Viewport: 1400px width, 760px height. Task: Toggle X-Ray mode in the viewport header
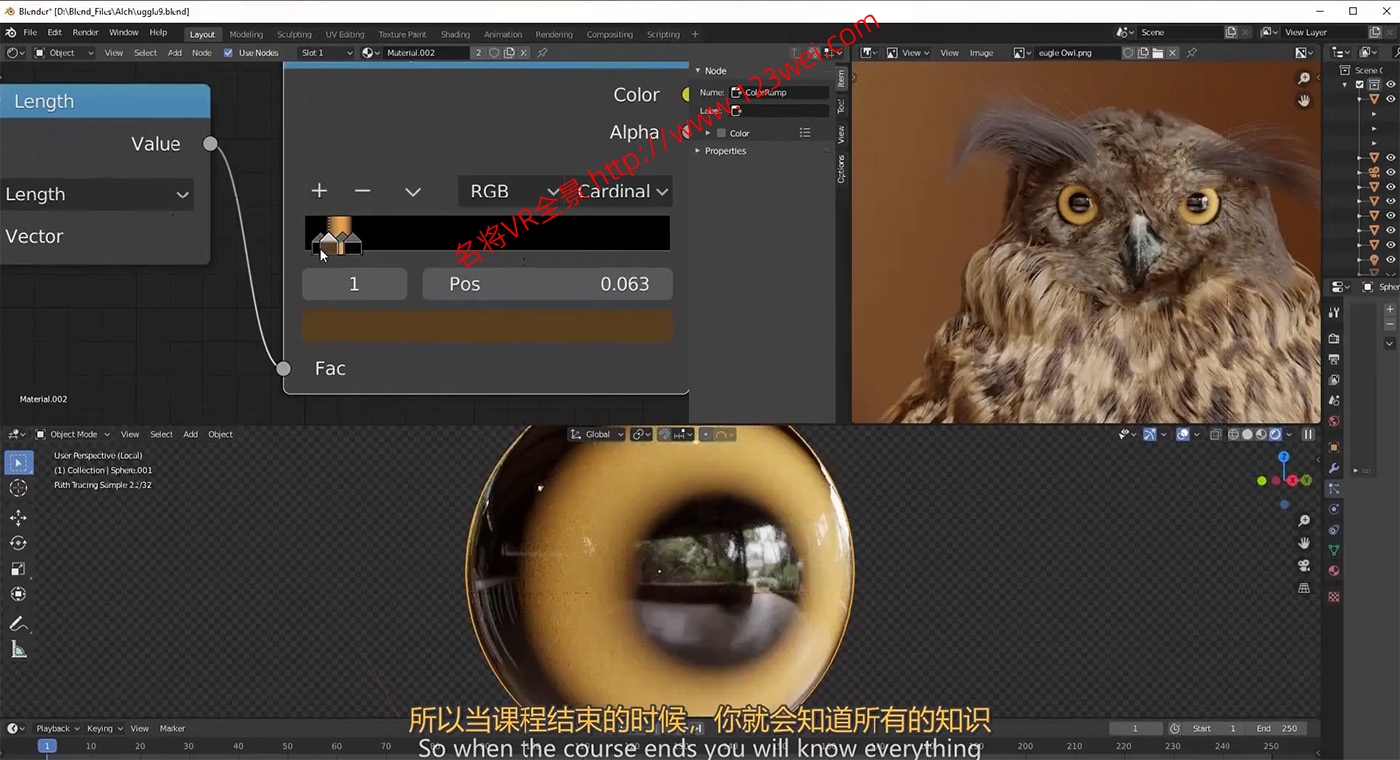[x=1216, y=434]
